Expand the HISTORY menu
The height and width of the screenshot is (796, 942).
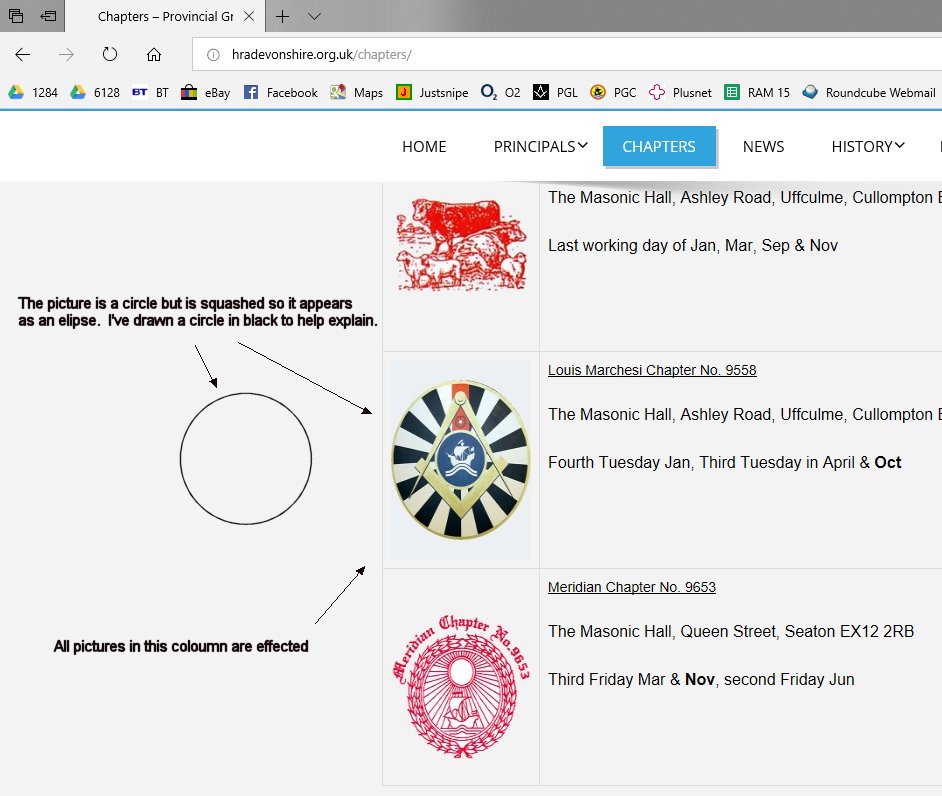click(868, 146)
